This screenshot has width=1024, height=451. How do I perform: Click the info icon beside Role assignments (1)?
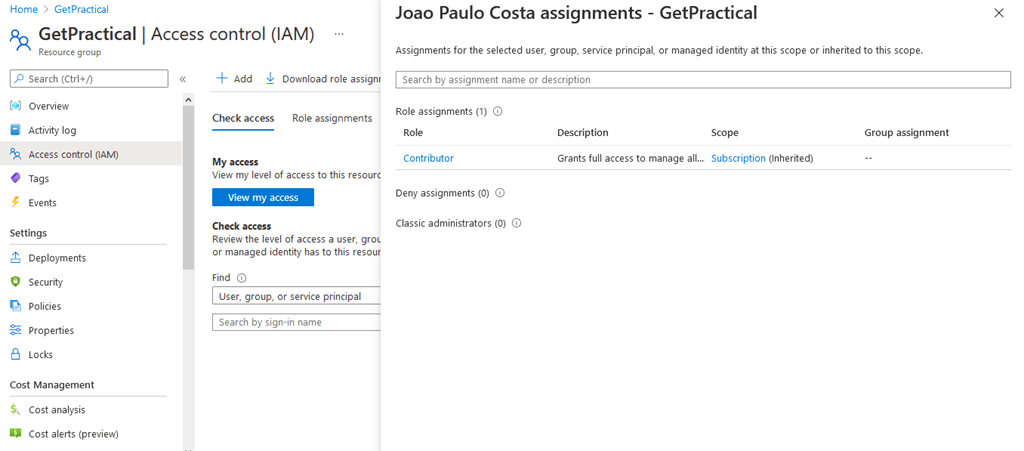pos(498,111)
